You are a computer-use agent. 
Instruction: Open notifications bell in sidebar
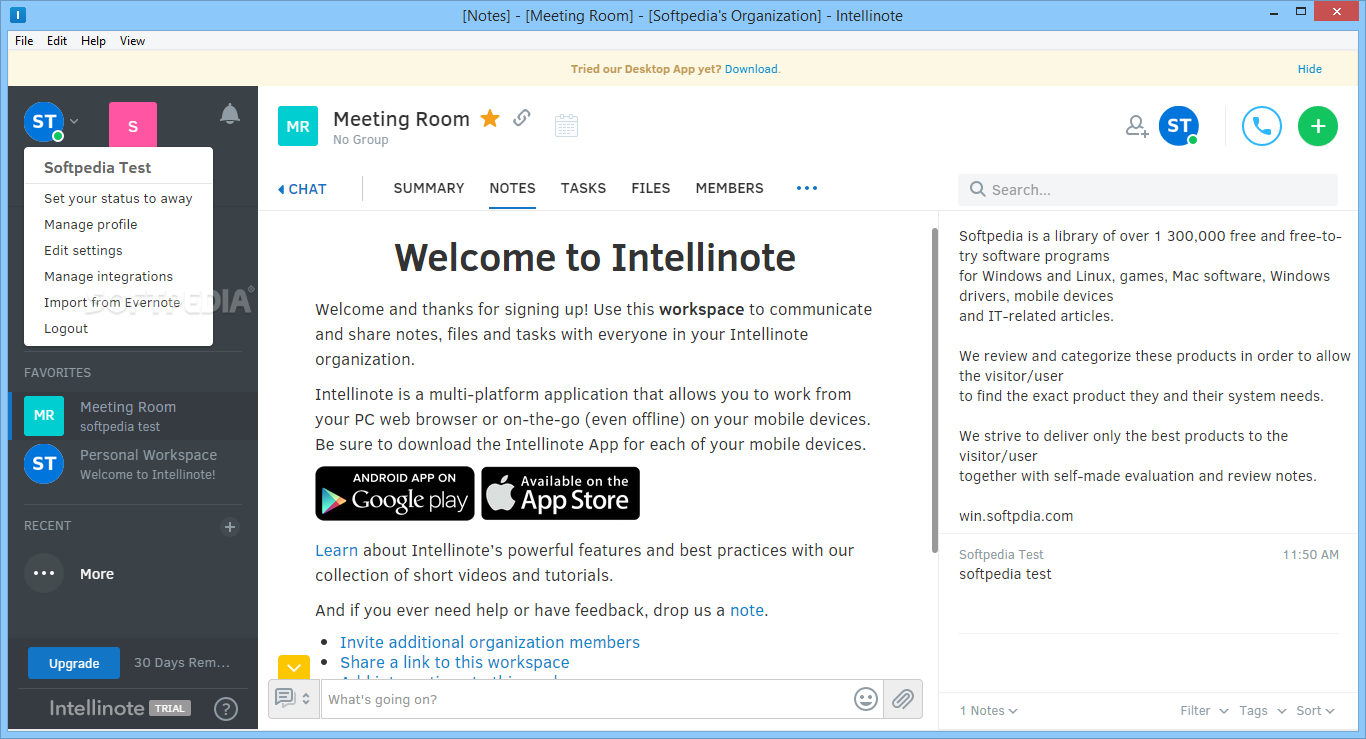coord(230,114)
